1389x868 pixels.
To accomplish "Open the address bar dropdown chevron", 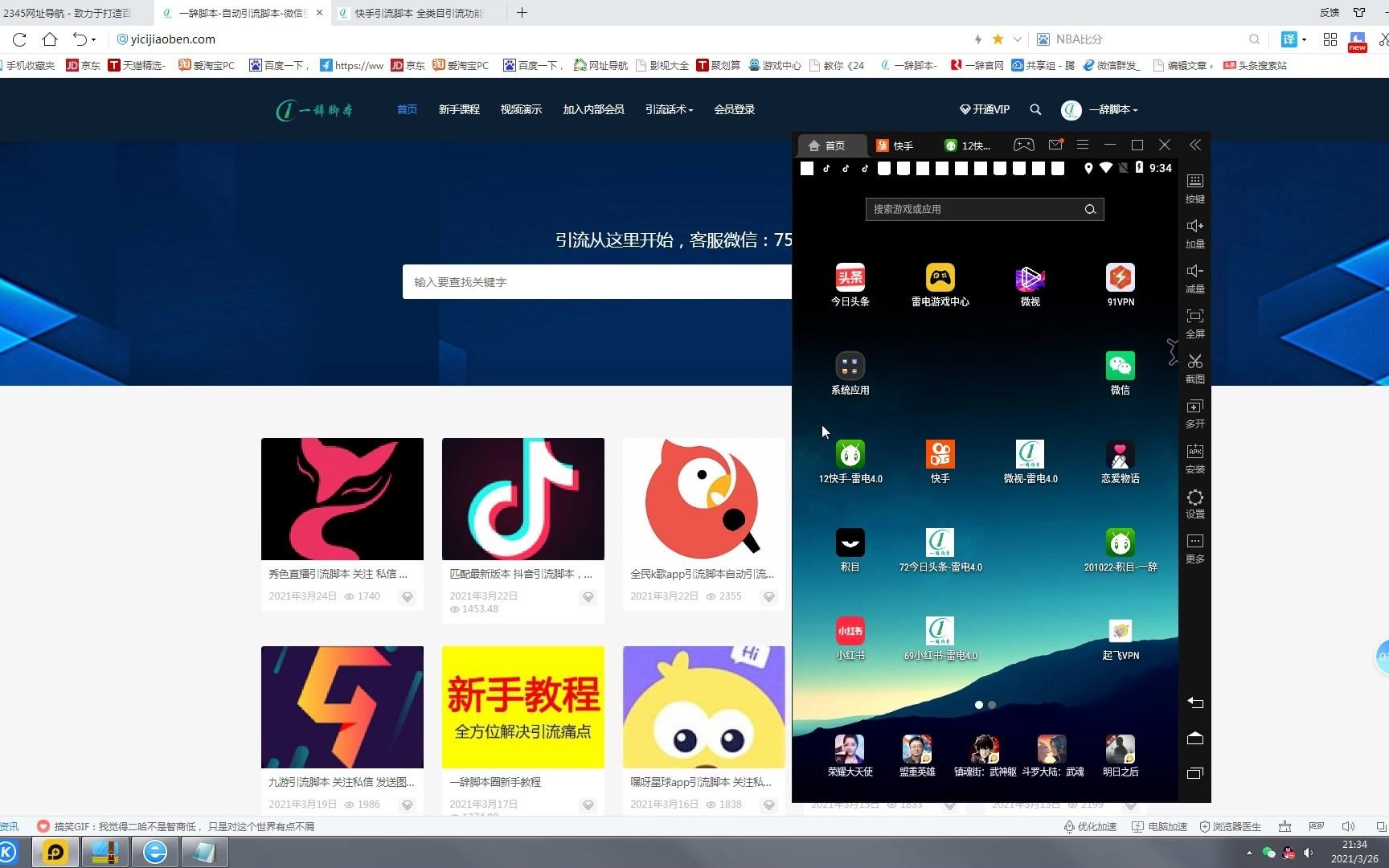I will point(1018,39).
